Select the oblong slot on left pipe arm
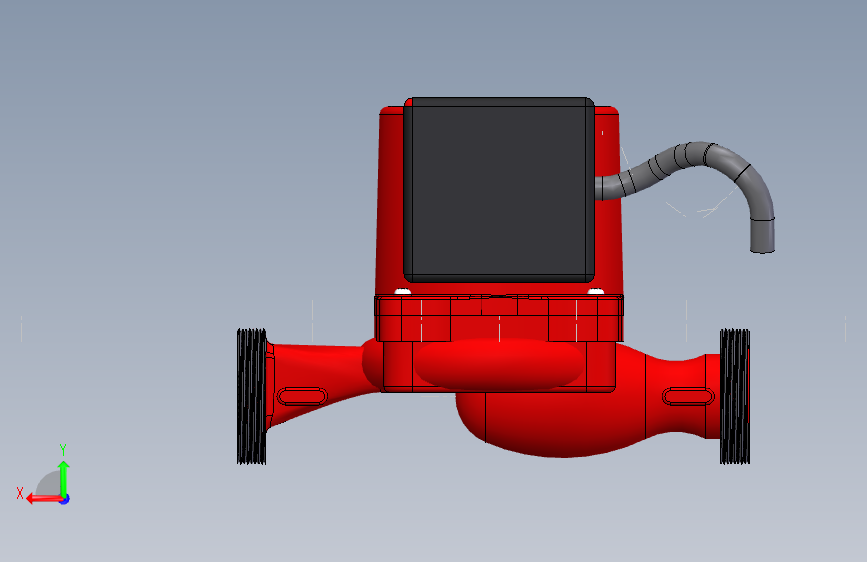Viewport: 867px width, 562px height. coord(302,396)
